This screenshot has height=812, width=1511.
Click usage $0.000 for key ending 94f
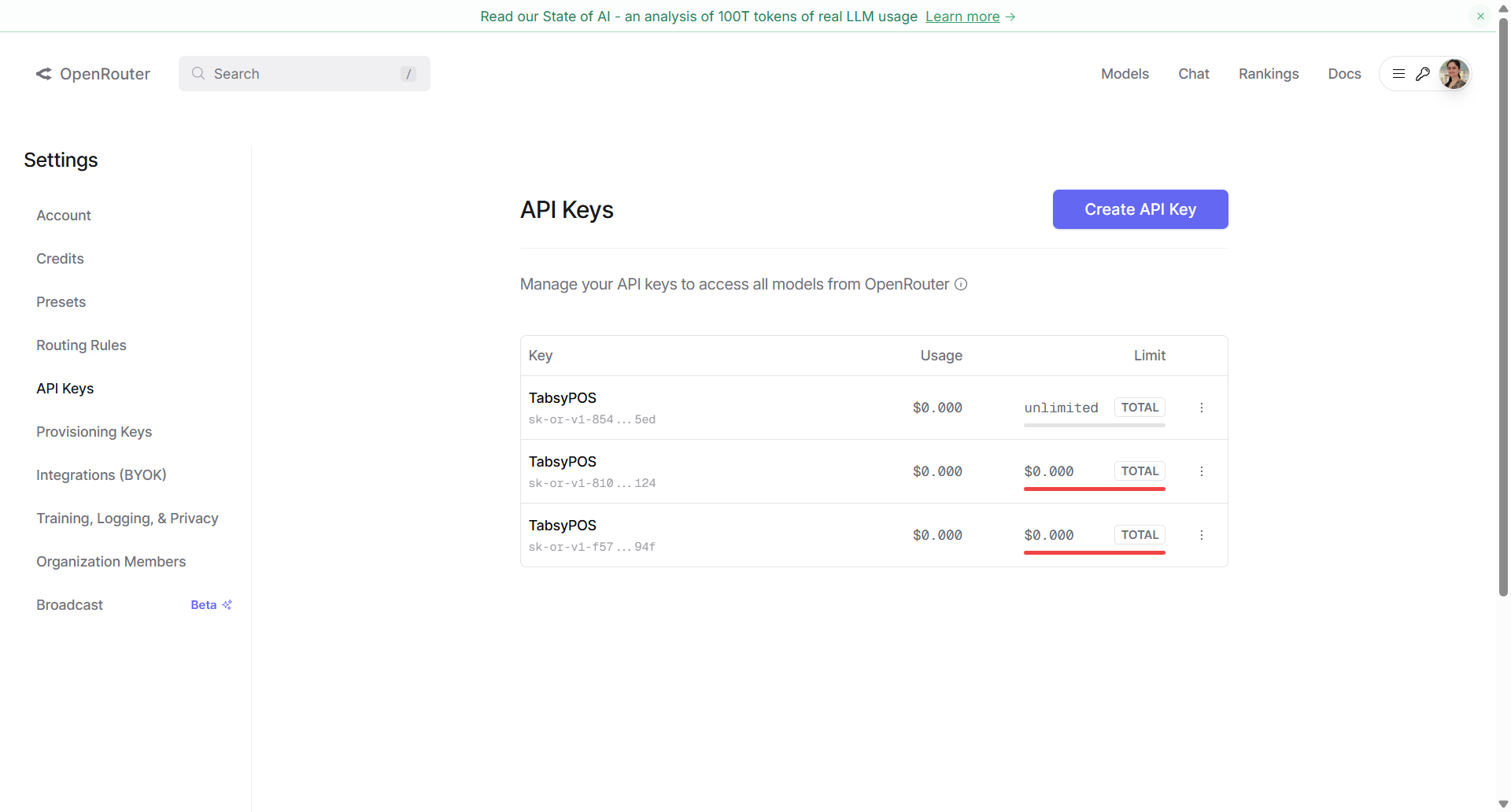click(x=937, y=535)
